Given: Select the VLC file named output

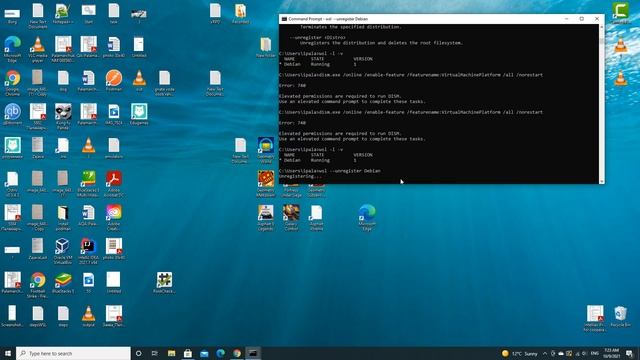Looking at the screenshot, I should pyautogui.click(x=89, y=316).
